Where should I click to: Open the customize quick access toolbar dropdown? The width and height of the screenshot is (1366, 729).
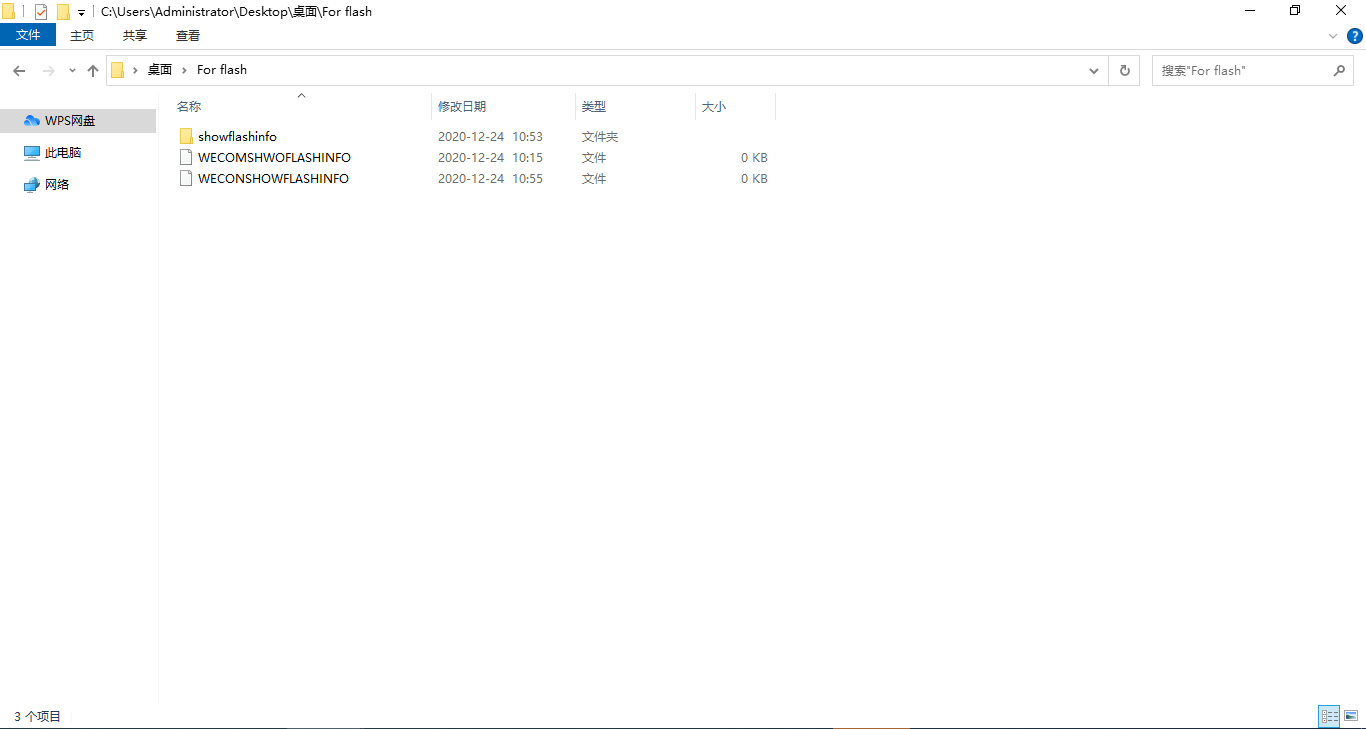click(x=81, y=13)
